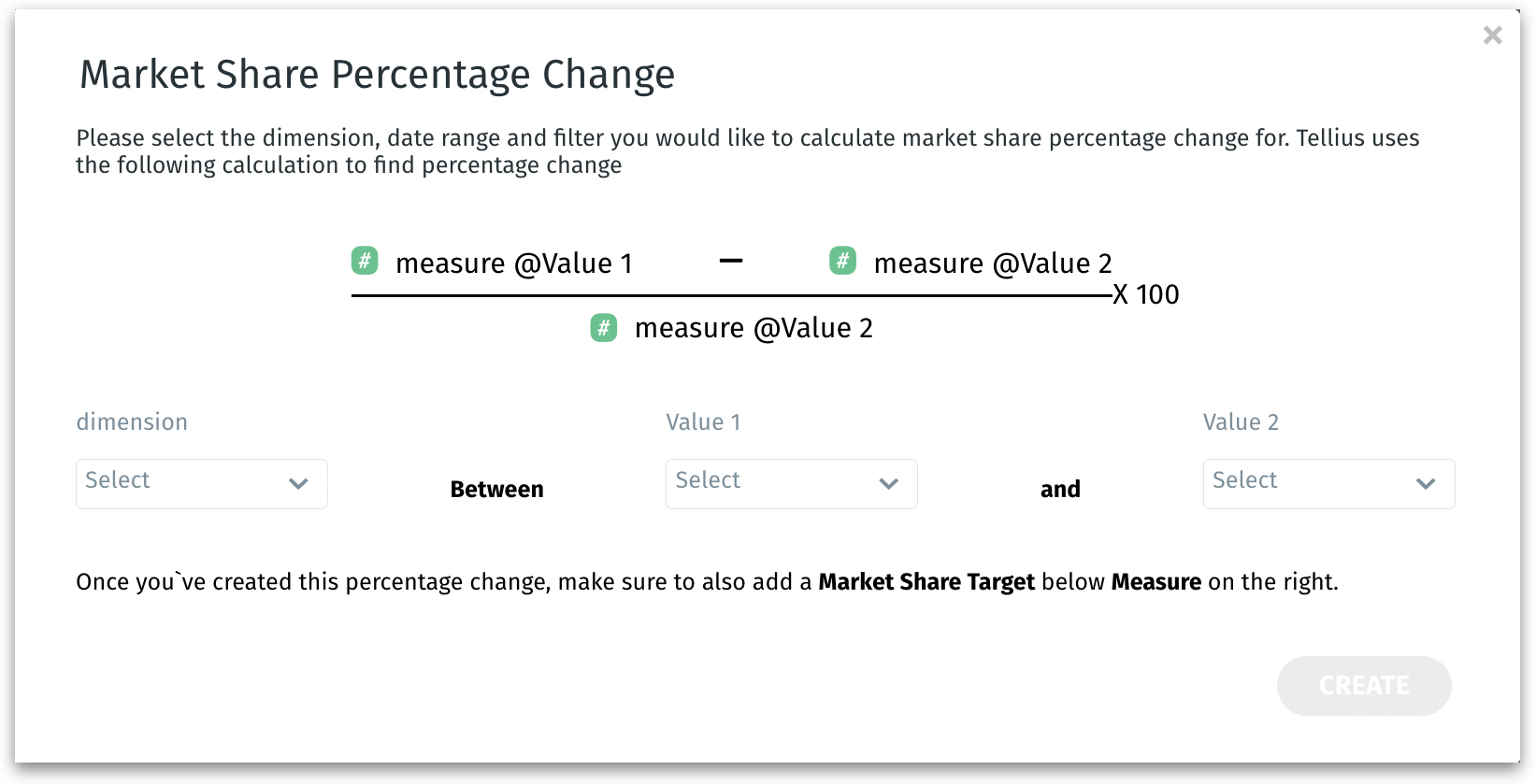Click the X 100 multiplier in the formula
1536x784 pixels.
pos(1146,295)
